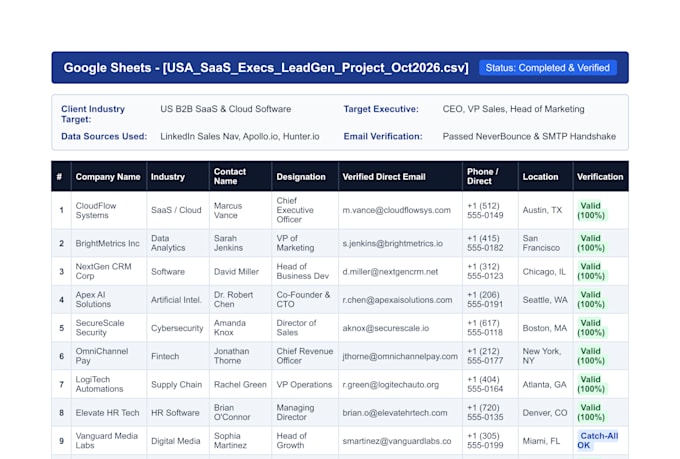
Task: Click the text US B2B SaaS & Cloud Software
Action: [x=226, y=109]
